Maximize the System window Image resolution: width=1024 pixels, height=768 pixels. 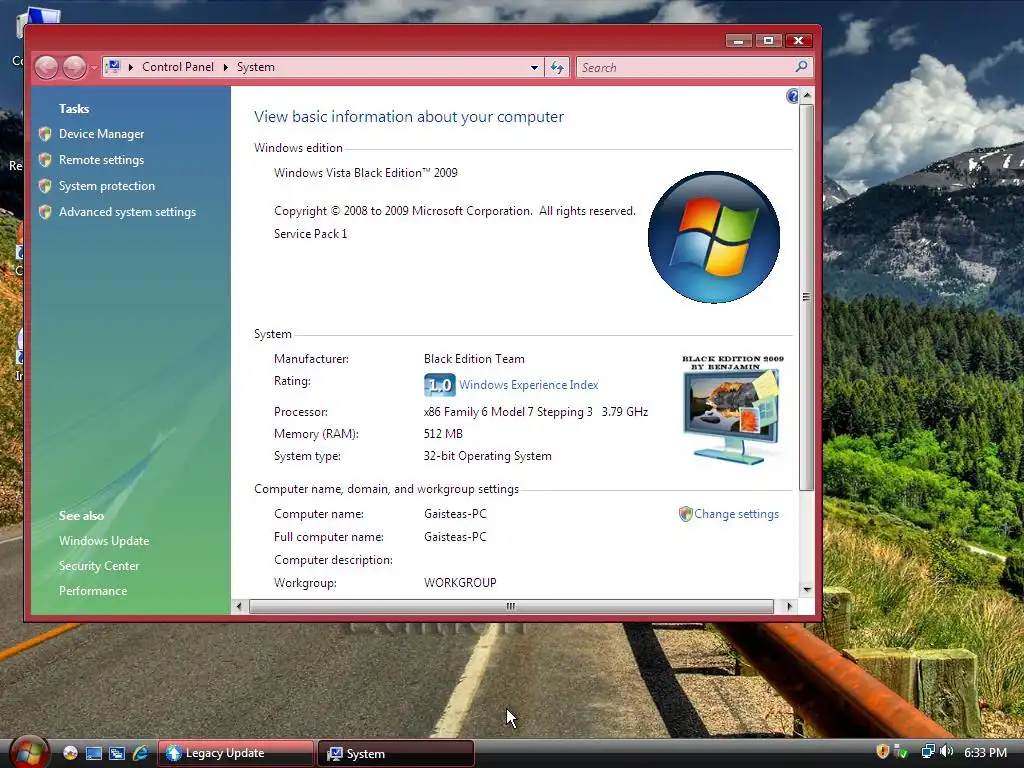pos(769,40)
